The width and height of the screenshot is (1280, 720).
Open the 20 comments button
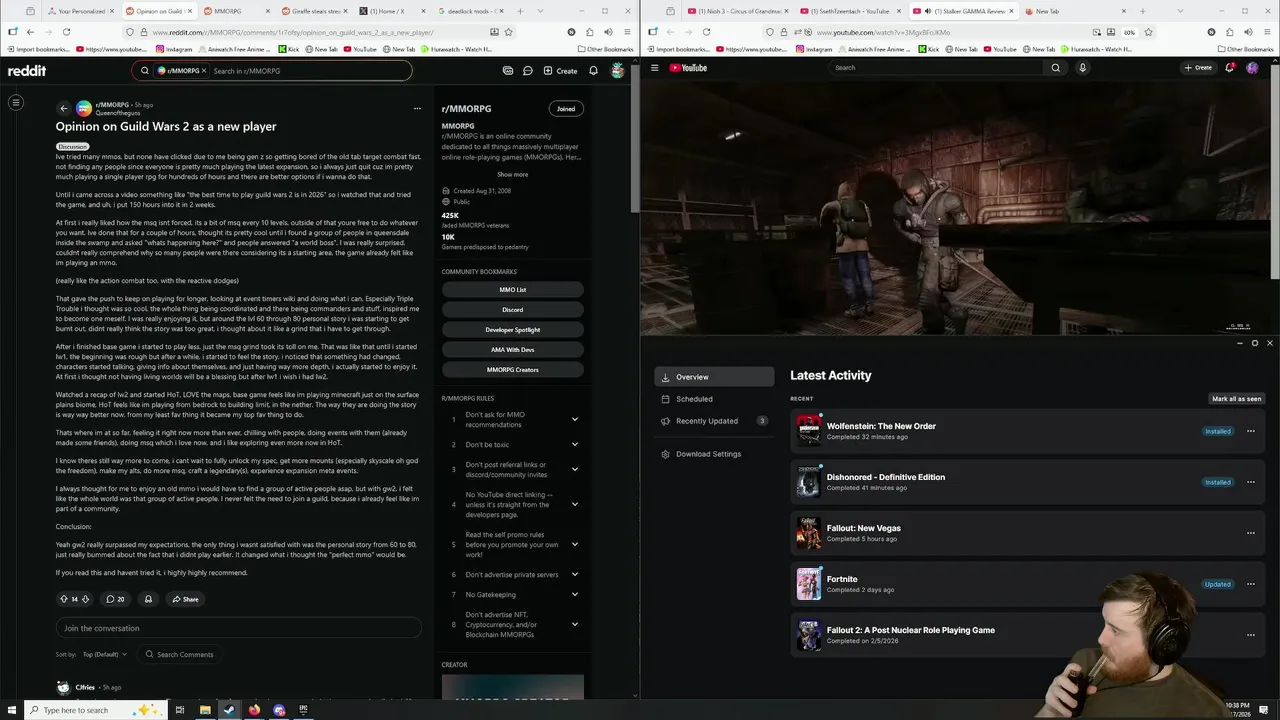click(115, 599)
